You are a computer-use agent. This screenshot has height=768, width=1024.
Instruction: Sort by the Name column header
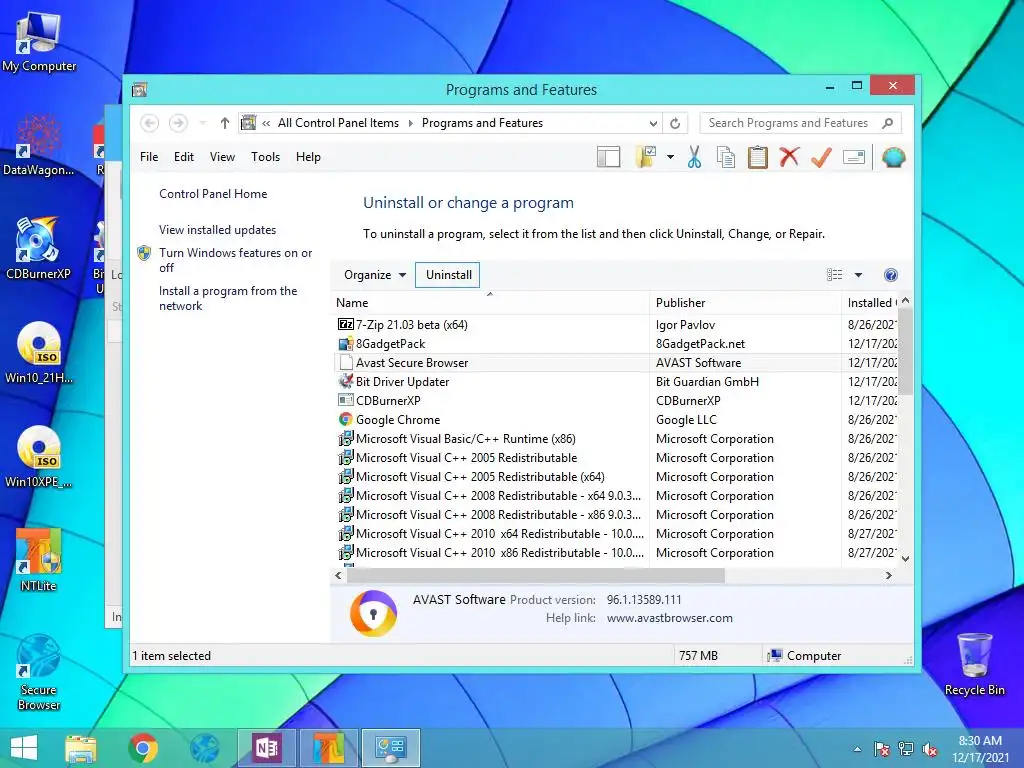point(490,303)
